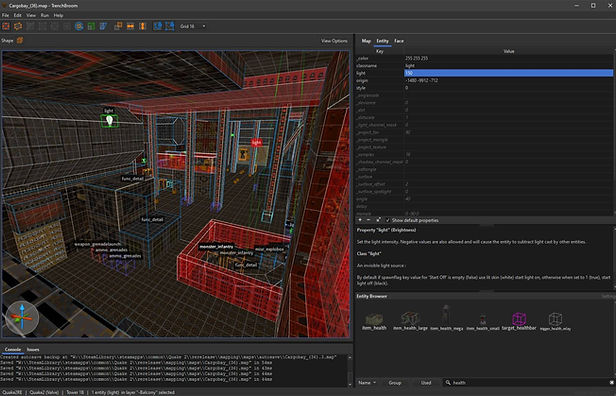Select trigger_health_relay wireframe entity

point(555,321)
